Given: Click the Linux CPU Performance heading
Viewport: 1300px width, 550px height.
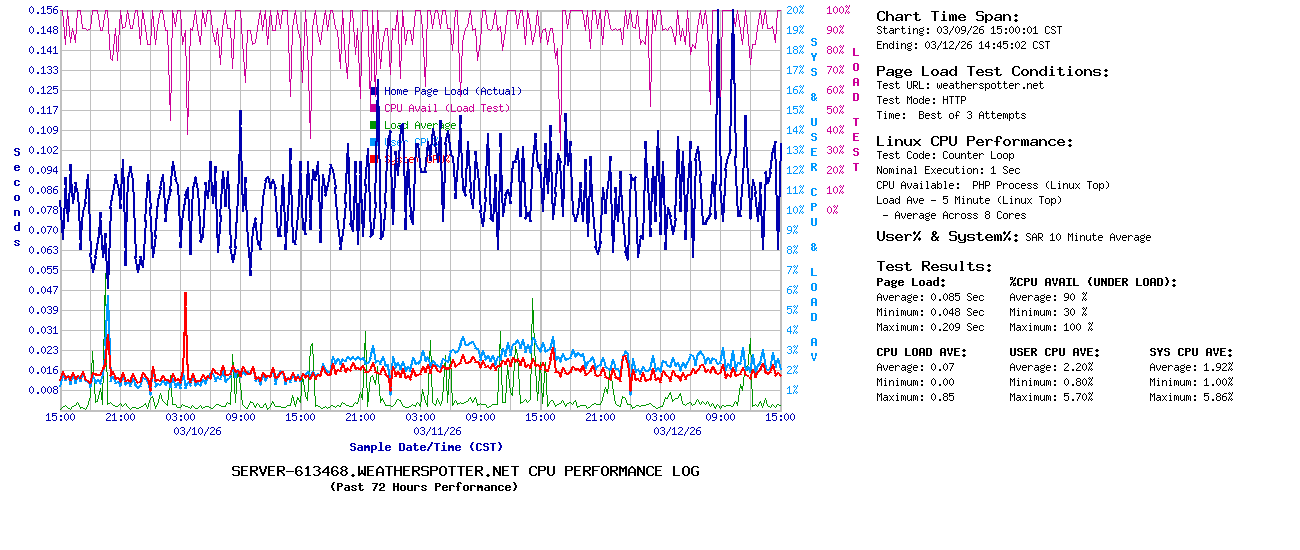Looking at the screenshot, I should (x=974, y=141).
